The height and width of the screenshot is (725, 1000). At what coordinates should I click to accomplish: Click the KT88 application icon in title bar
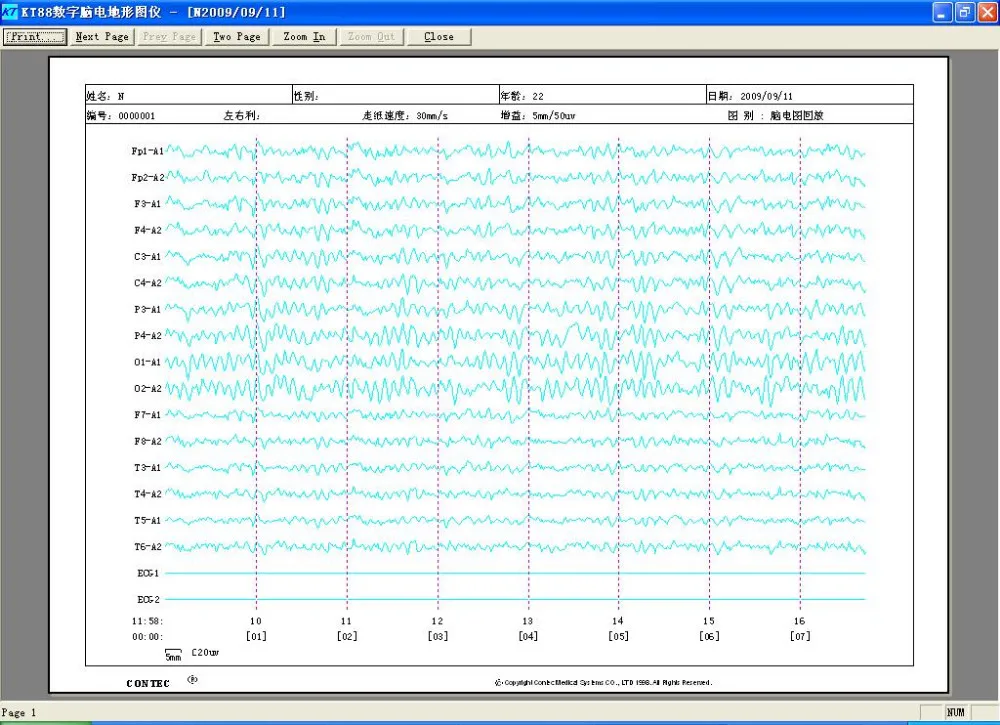10,12
